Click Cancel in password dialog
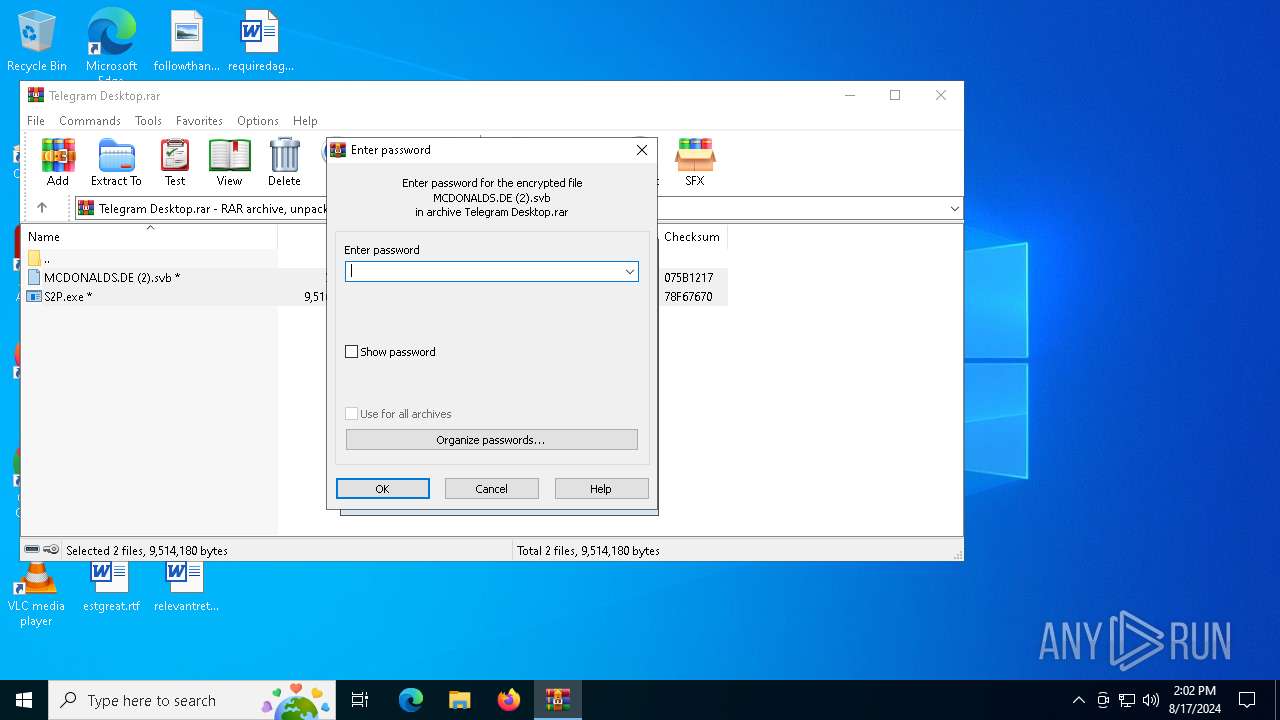1280x720 pixels. tap(491, 488)
